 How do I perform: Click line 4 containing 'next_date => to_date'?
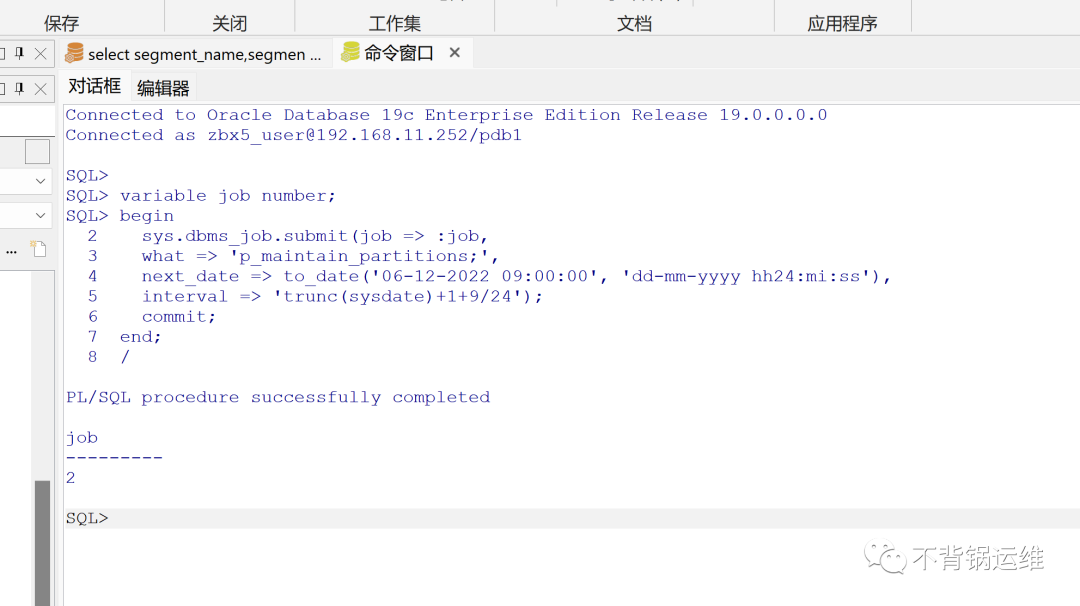click(x=517, y=276)
